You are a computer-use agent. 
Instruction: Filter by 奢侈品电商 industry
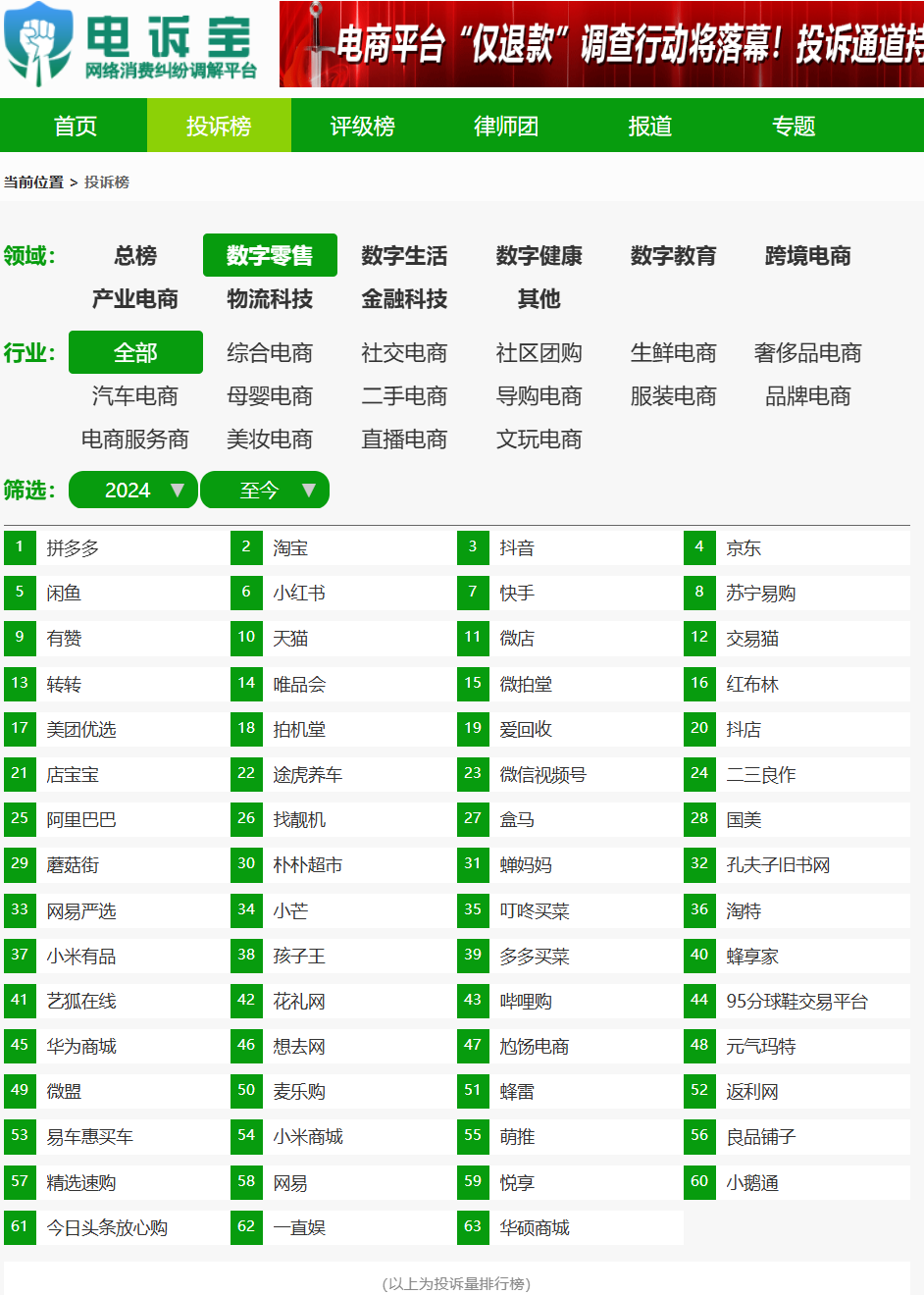[807, 352]
